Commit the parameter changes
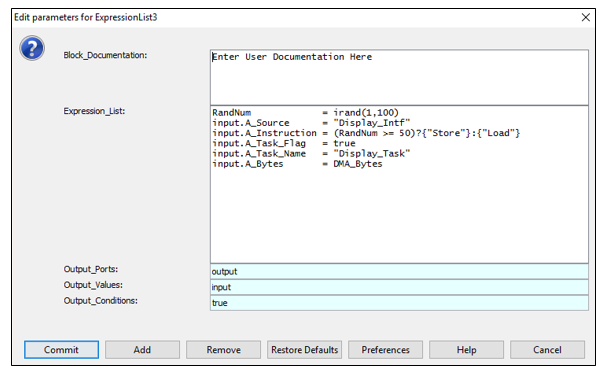This screenshot has width=607, height=374. [x=61, y=350]
